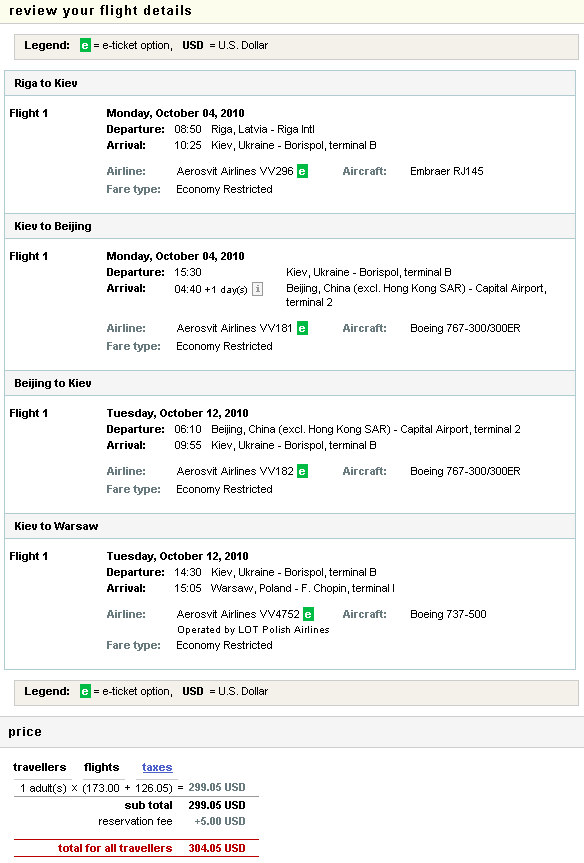Viewport: 584px width, 863px height.
Task: Click the Operated by LOT Polish Airlines note
Action: pos(253,630)
